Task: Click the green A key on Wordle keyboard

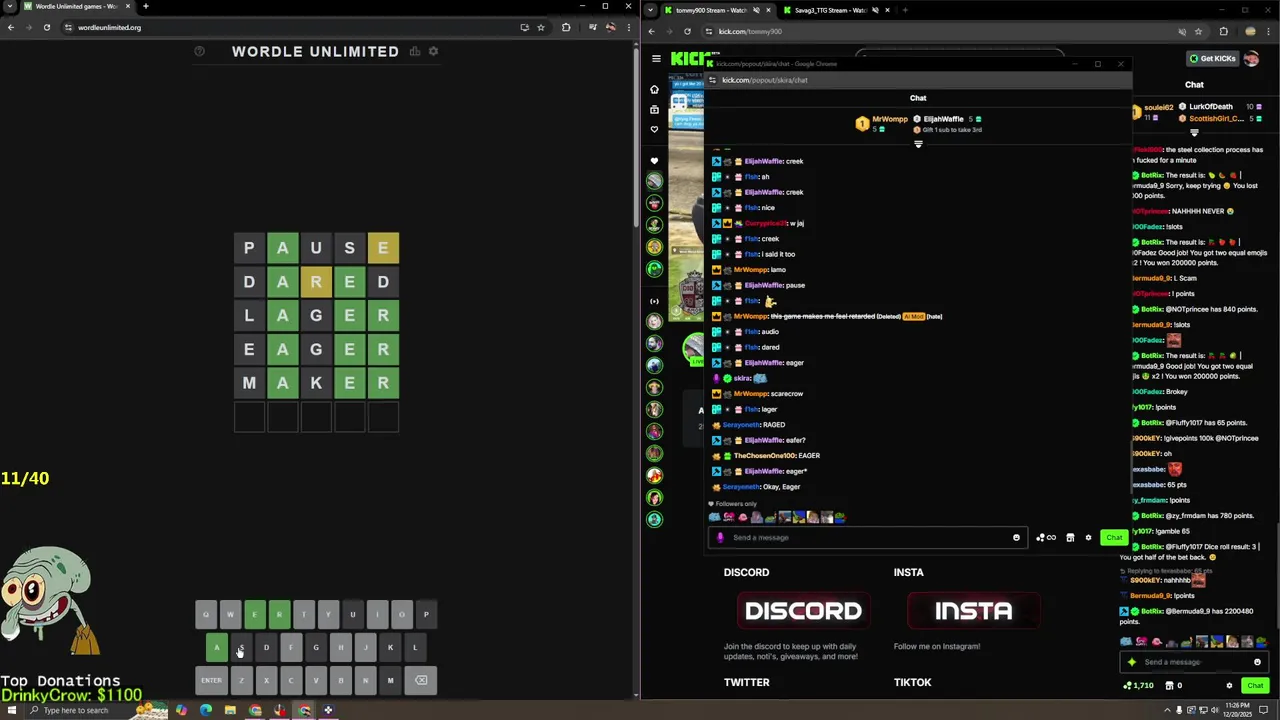Action: pyautogui.click(x=217, y=647)
